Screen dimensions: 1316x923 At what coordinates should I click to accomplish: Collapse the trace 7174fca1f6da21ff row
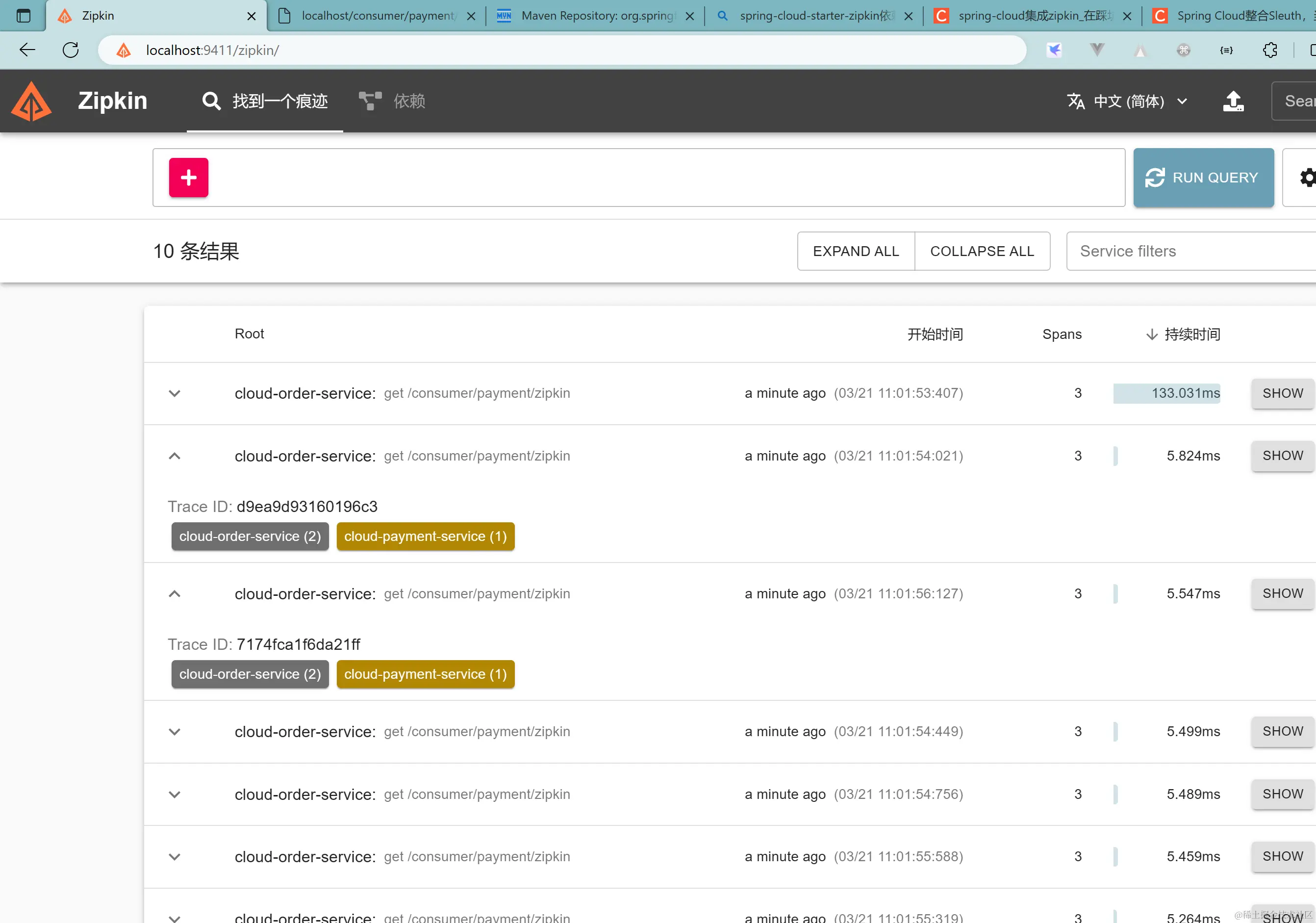[175, 594]
